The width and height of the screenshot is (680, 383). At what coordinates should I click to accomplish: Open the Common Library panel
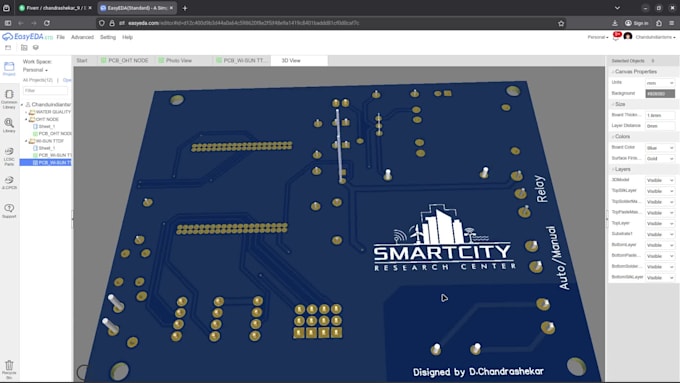(9, 99)
